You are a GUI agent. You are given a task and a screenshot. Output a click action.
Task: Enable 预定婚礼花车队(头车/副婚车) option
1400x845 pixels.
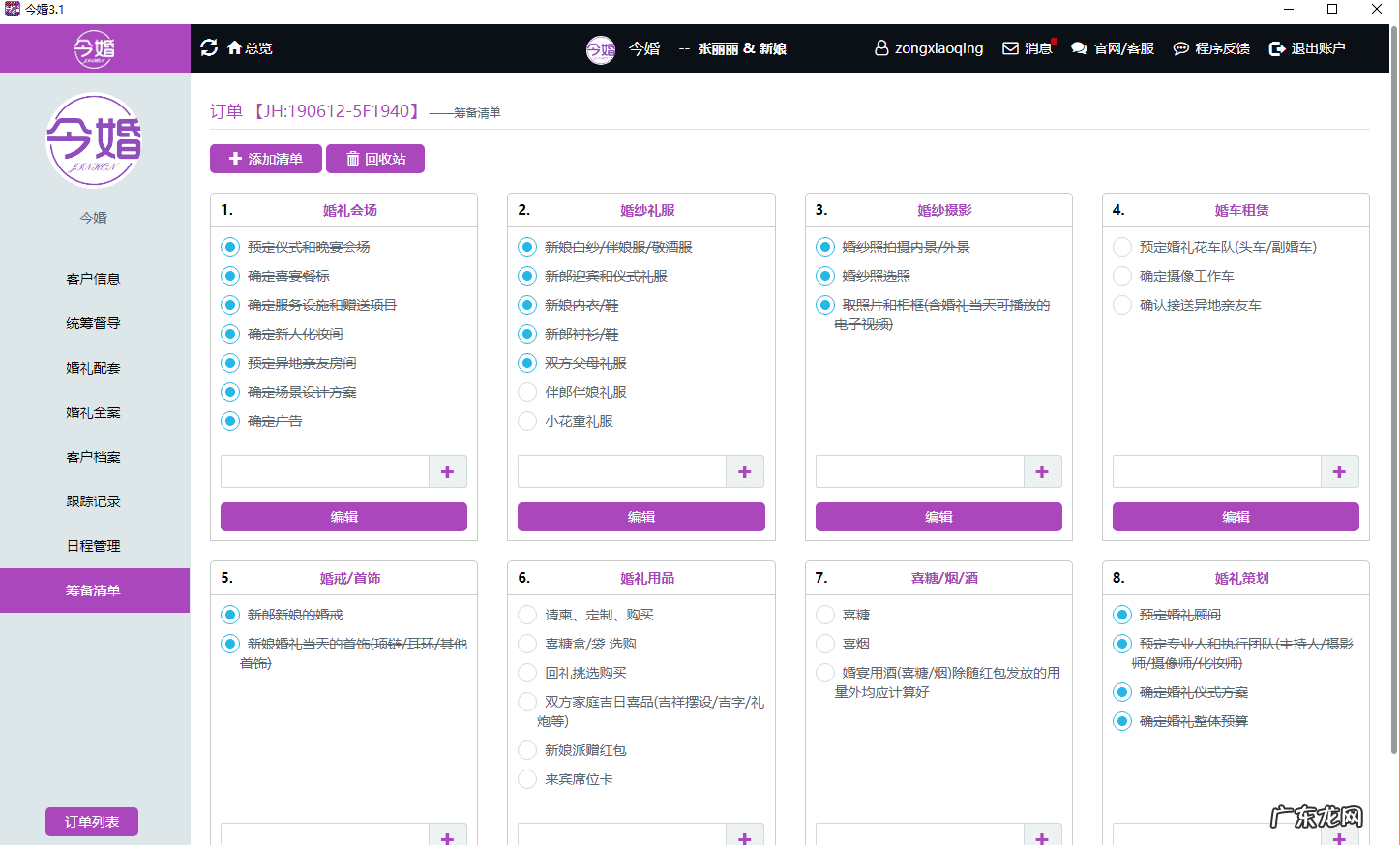point(1121,246)
